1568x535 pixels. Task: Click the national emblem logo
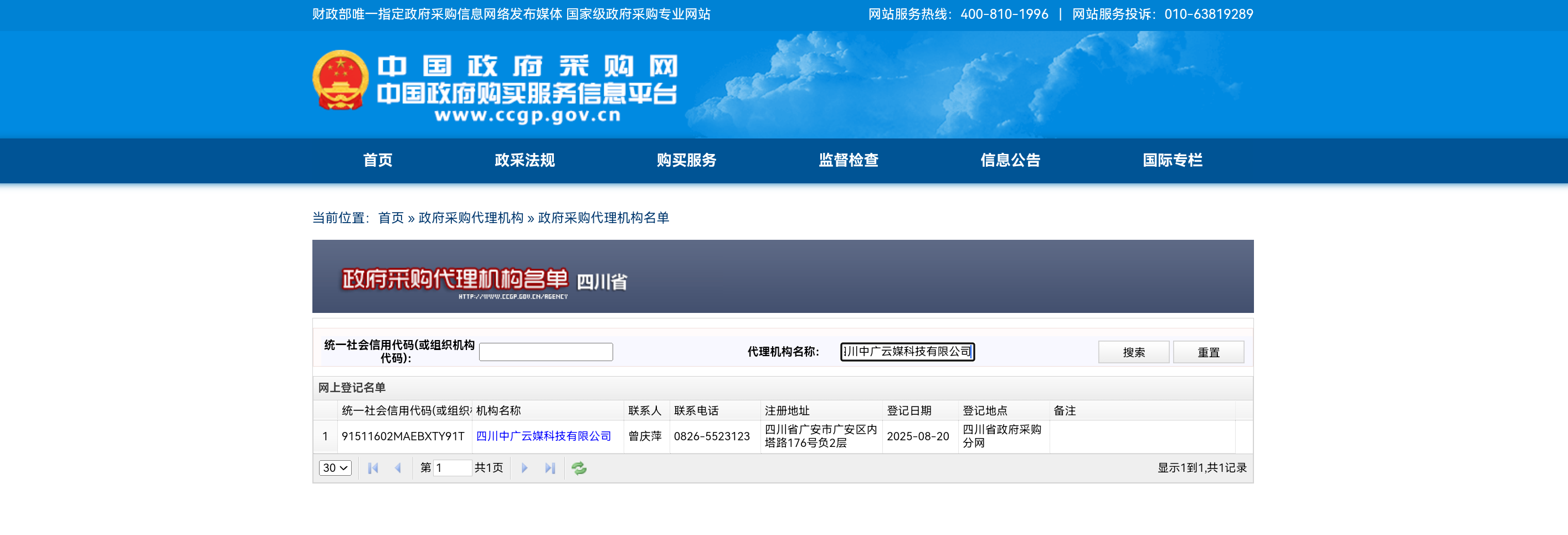(340, 80)
